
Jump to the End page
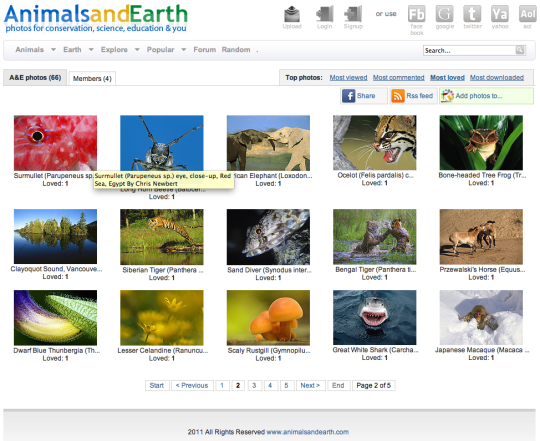tap(338, 385)
